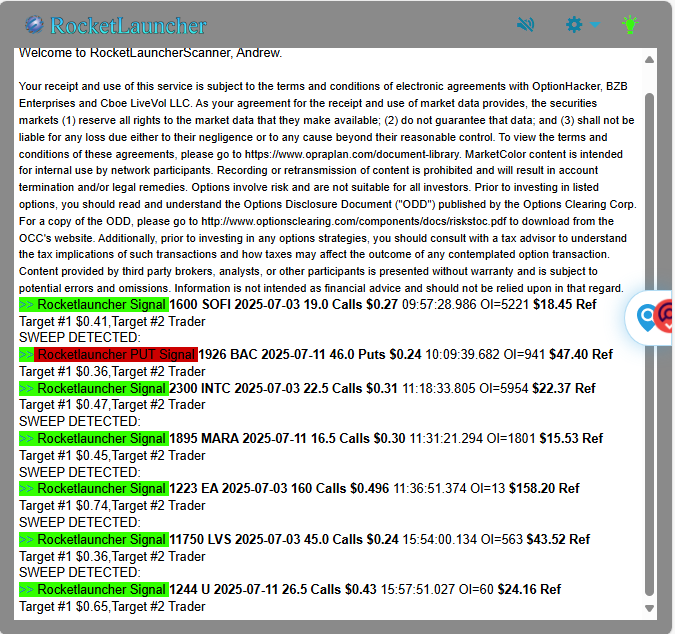Click 'Target #1 $0.45,Target #2 Trader' line

[112, 455]
